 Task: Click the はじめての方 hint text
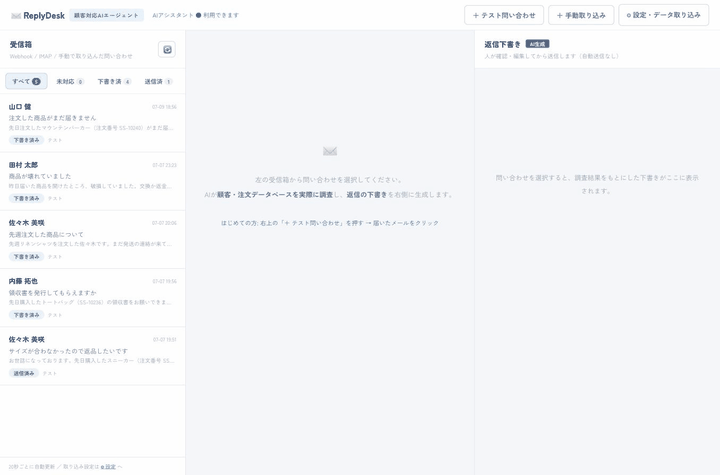tap(330, 223)
